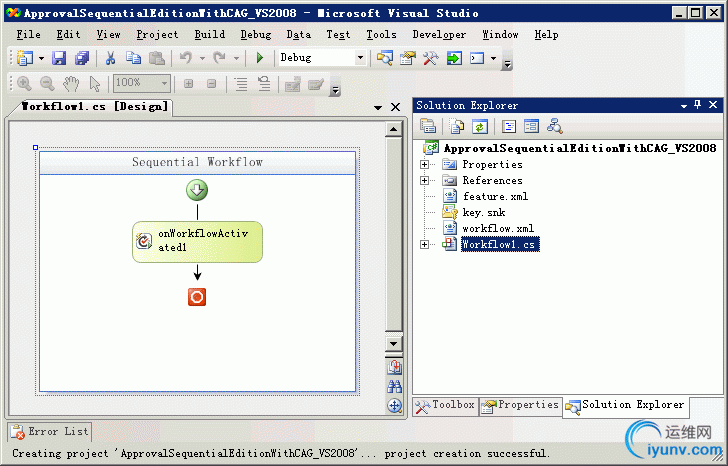This screenshot has height=466, width=728.
Task: Click designer scrollbar down arrow
Action: (x=394, y=344)
